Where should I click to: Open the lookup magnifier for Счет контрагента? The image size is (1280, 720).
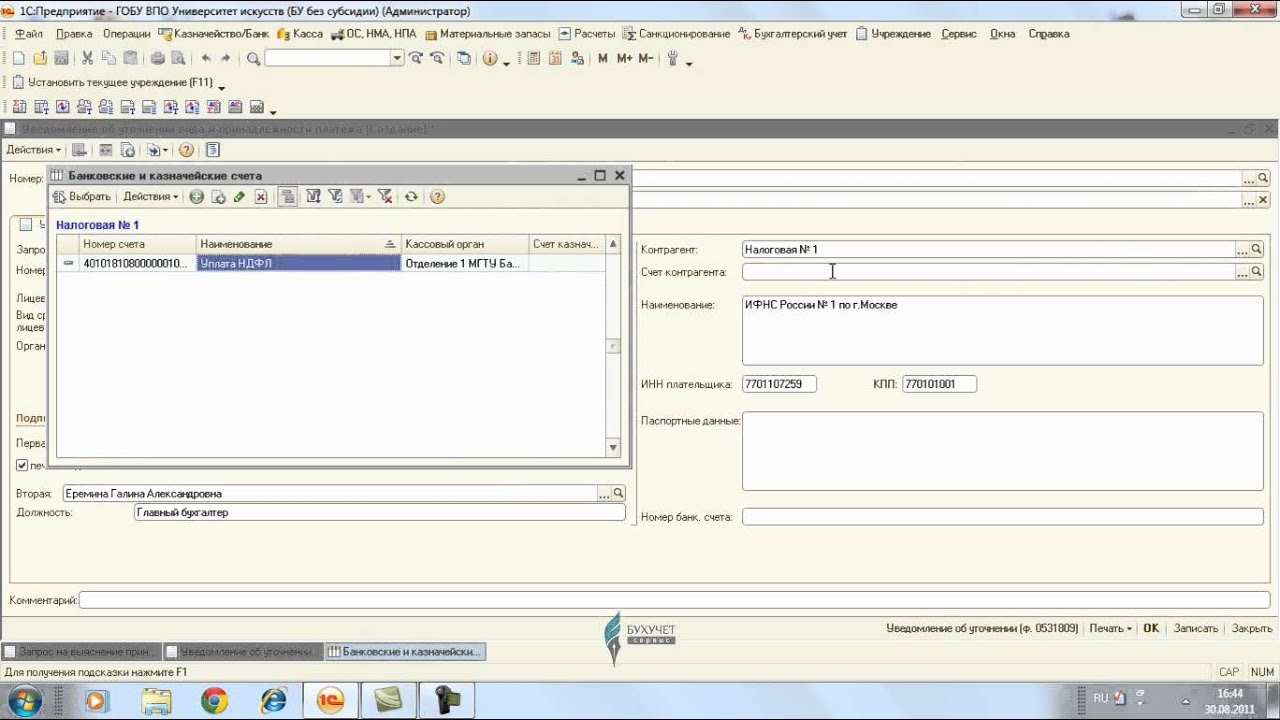click(1257, 272)
